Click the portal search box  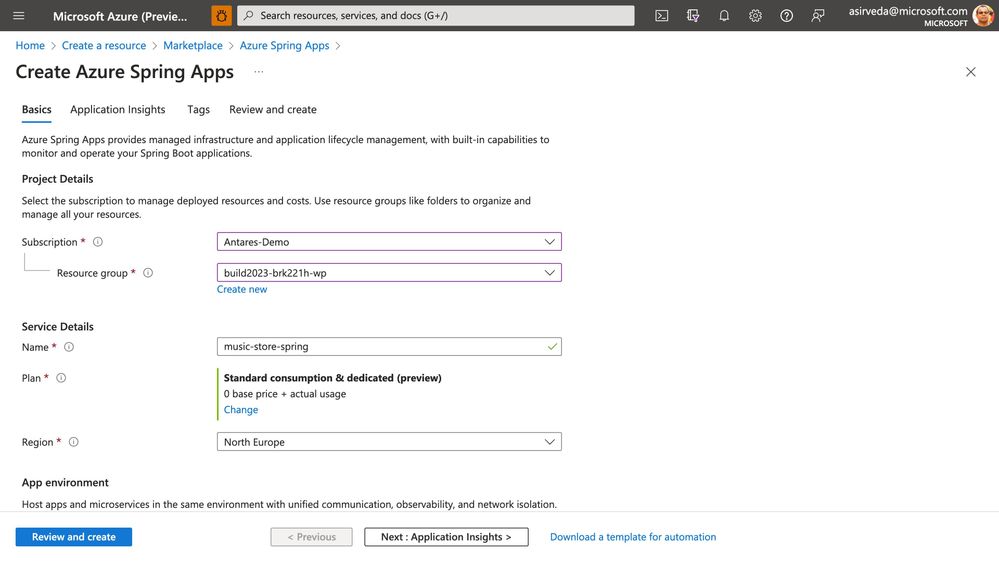tap(436, 16)
